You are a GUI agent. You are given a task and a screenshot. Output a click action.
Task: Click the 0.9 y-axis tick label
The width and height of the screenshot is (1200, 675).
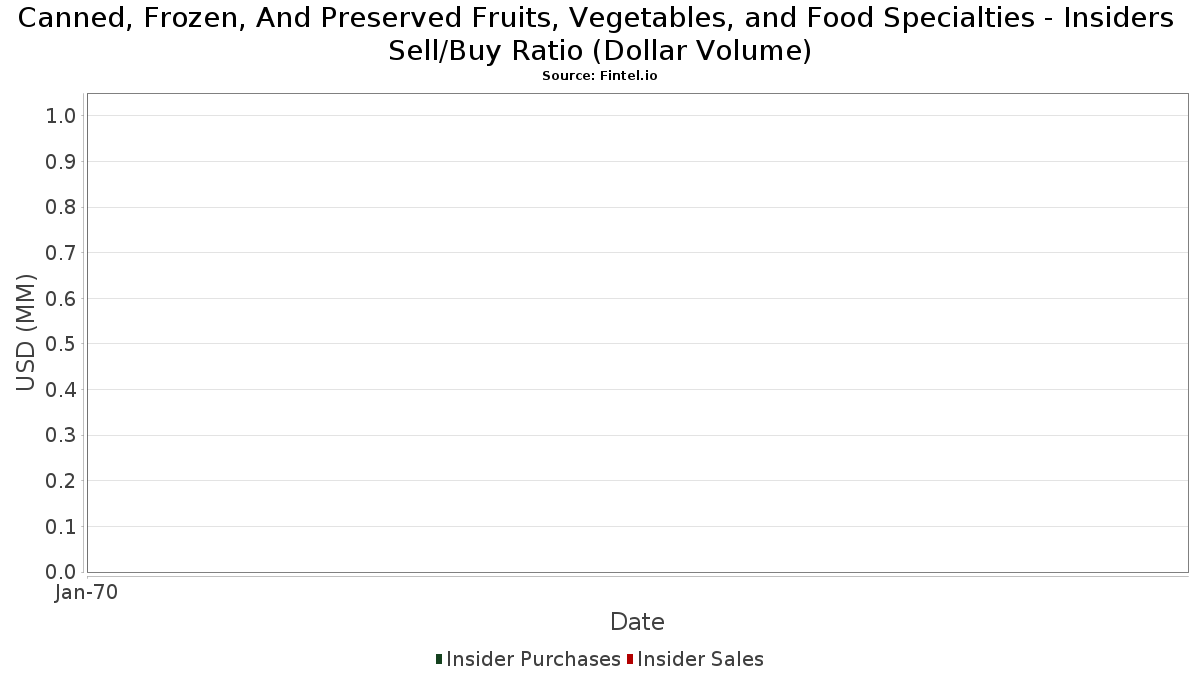click(61, 162)
